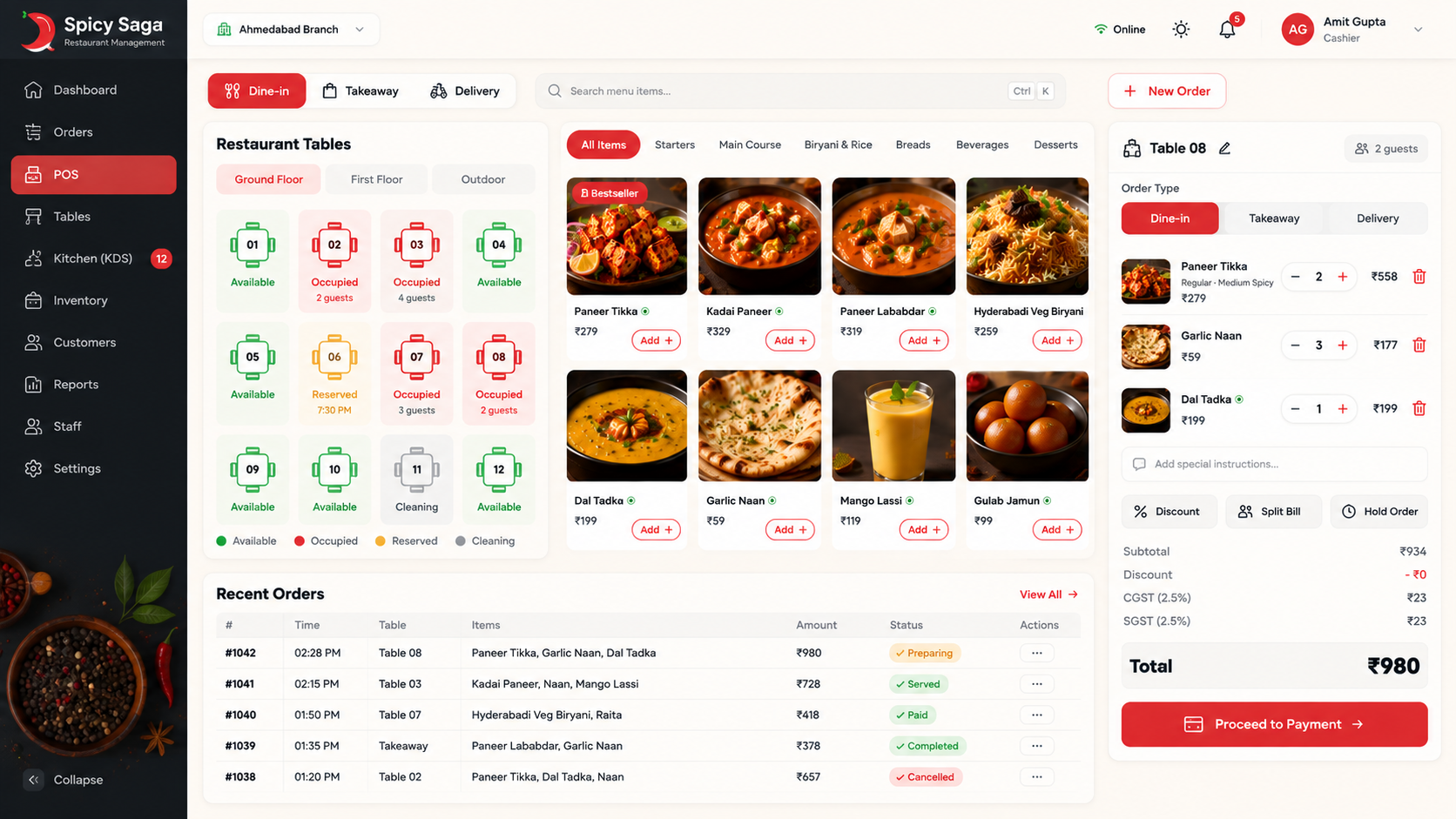Apply a Discount to the order
Viewport: 1456px width, 819px height.
click(1168, 512)
